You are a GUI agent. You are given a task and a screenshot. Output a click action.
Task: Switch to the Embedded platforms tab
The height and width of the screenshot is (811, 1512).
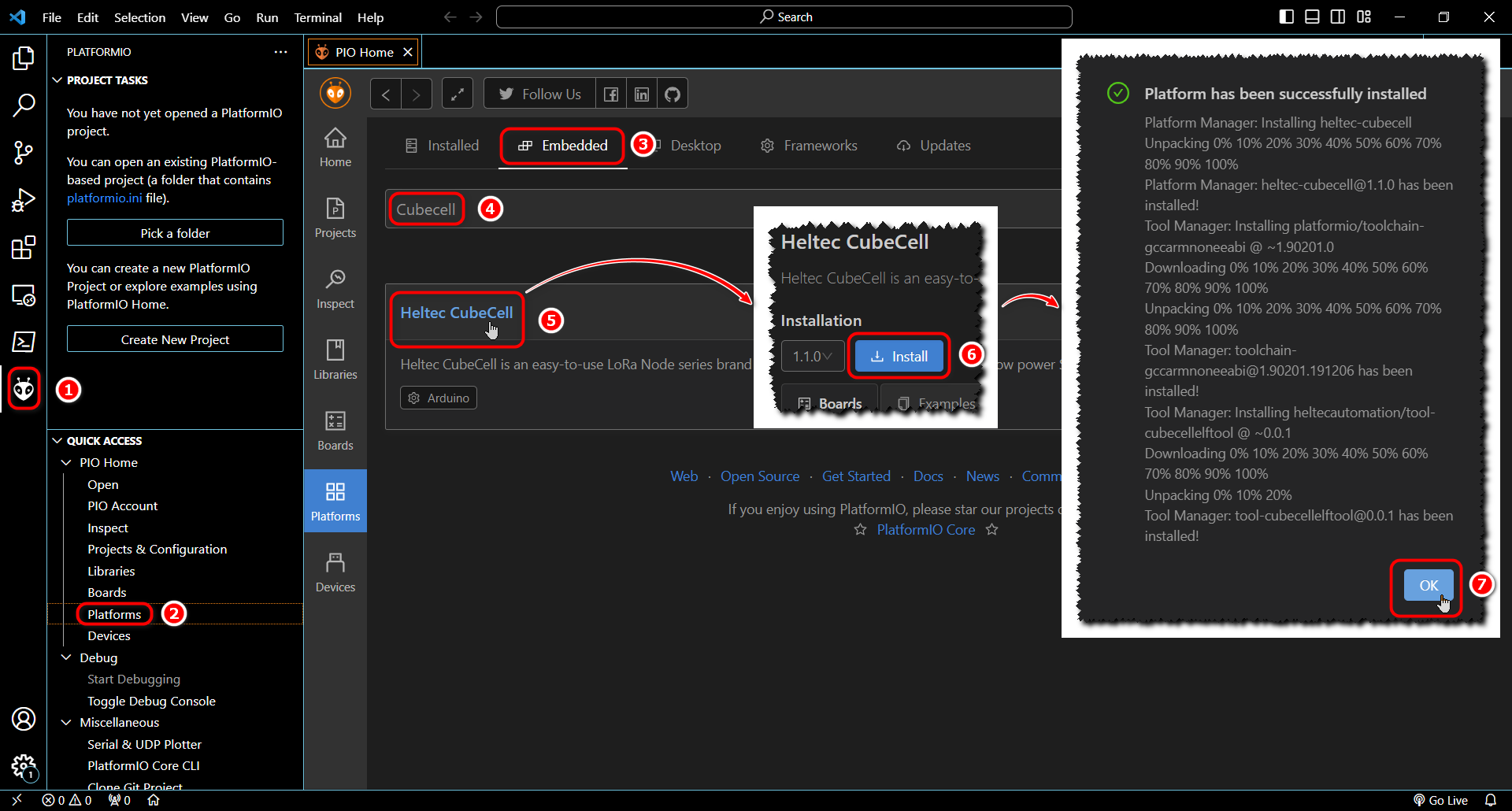pyautogui.click(x=563, y=146)
